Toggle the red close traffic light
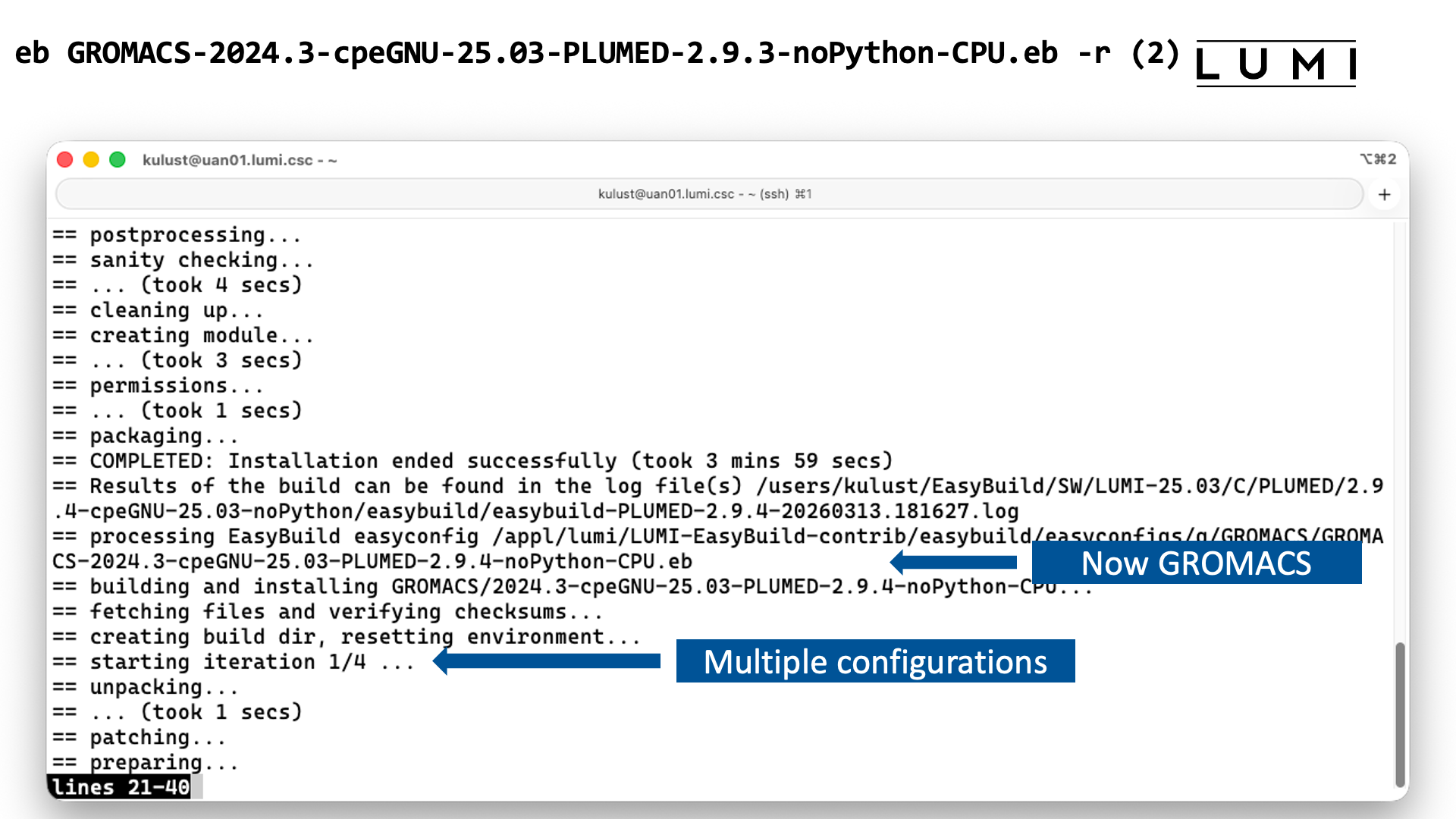Image resolution: width=1456 pixels, height=819 pixels. tap(65, 159)
